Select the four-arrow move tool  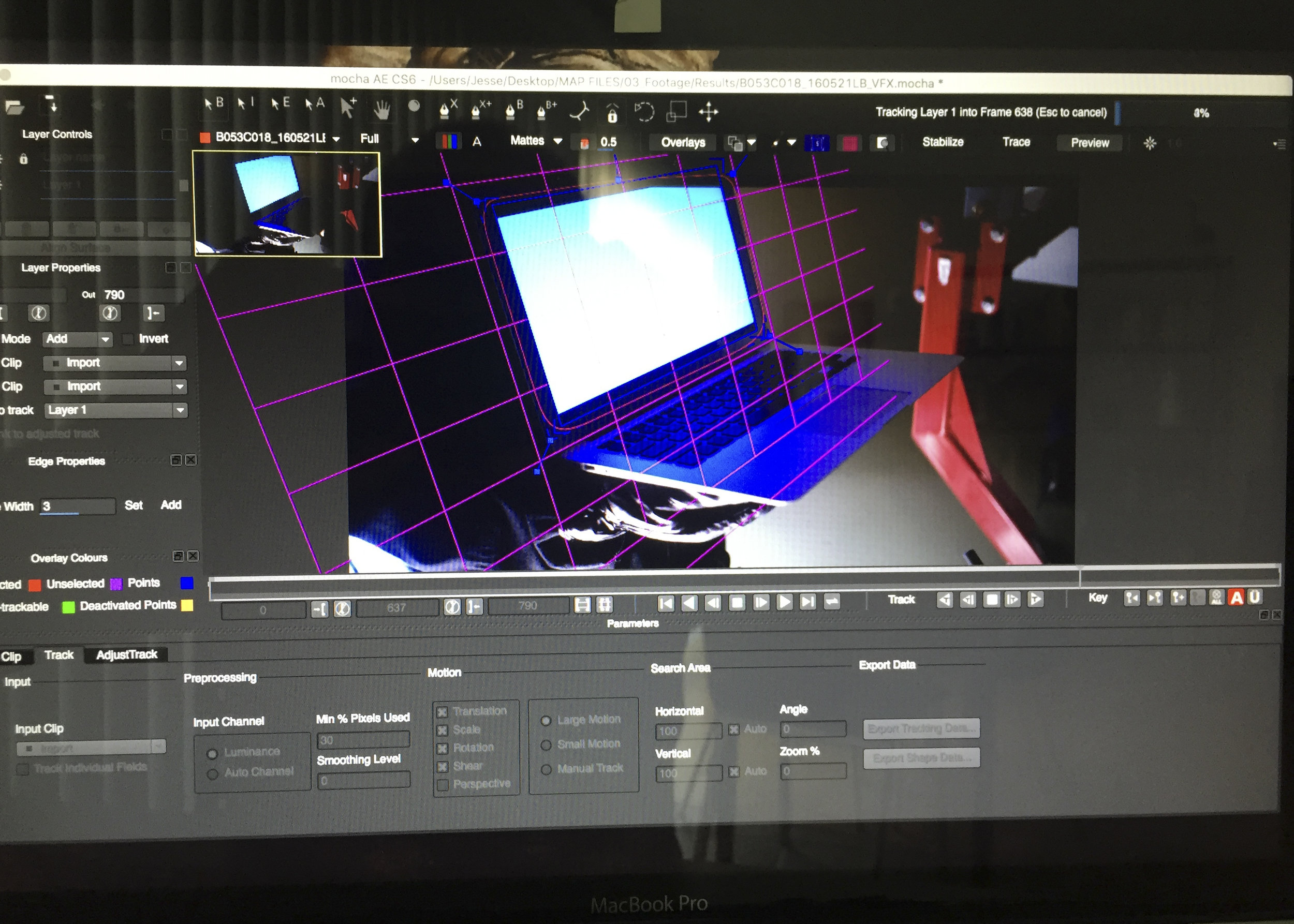(708, 112)
